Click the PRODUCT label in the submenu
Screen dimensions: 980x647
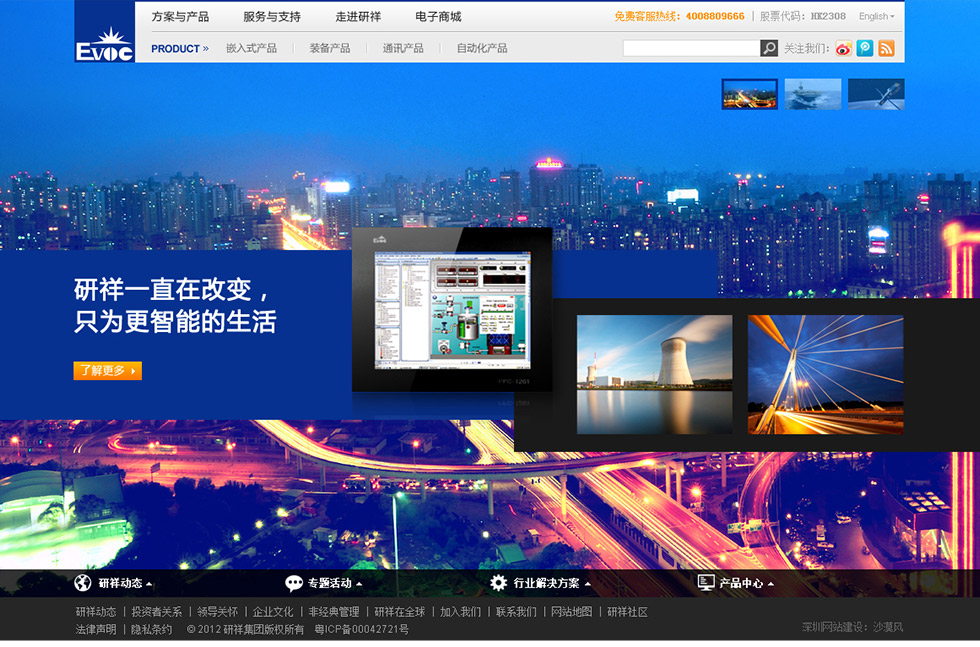[175, 49]
